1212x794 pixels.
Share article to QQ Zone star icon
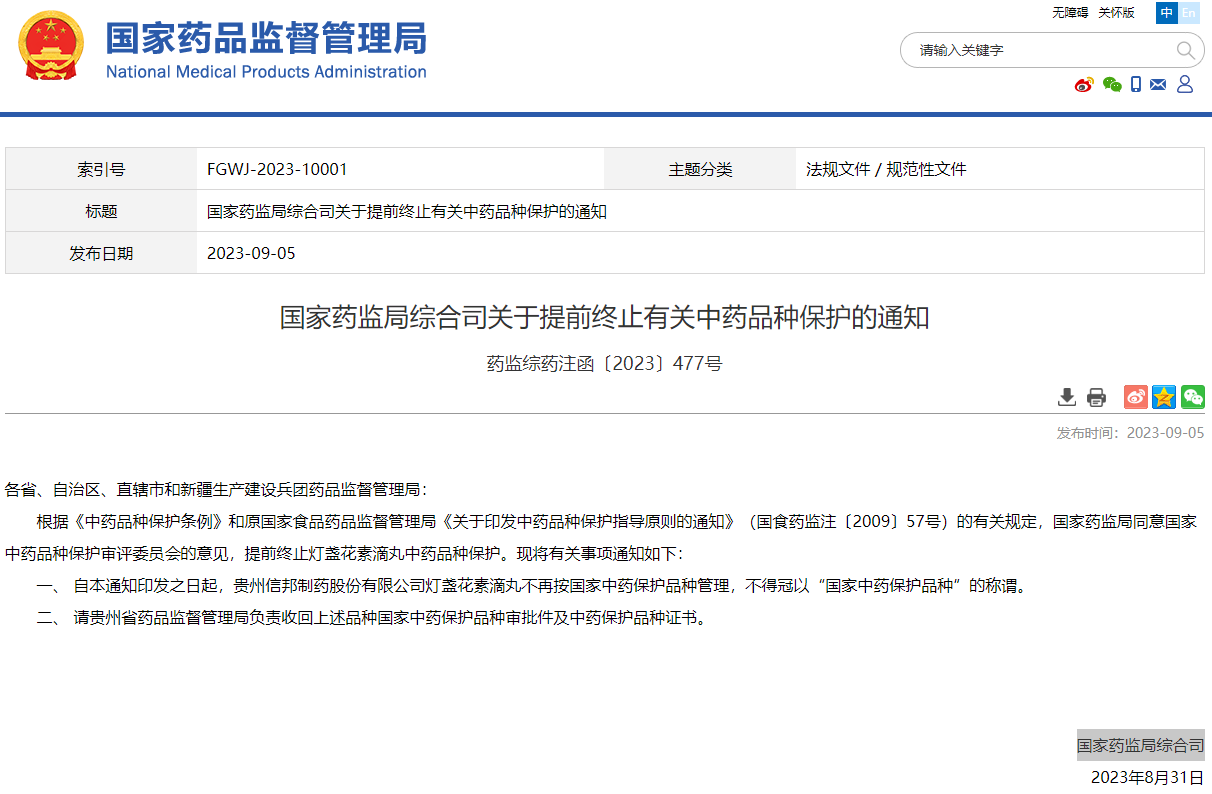[1163, 397]
